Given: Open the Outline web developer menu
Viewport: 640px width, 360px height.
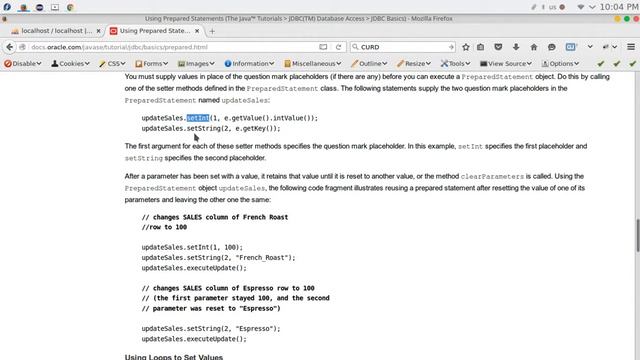Looking at the screenshot, I should [x=369, y=64].
